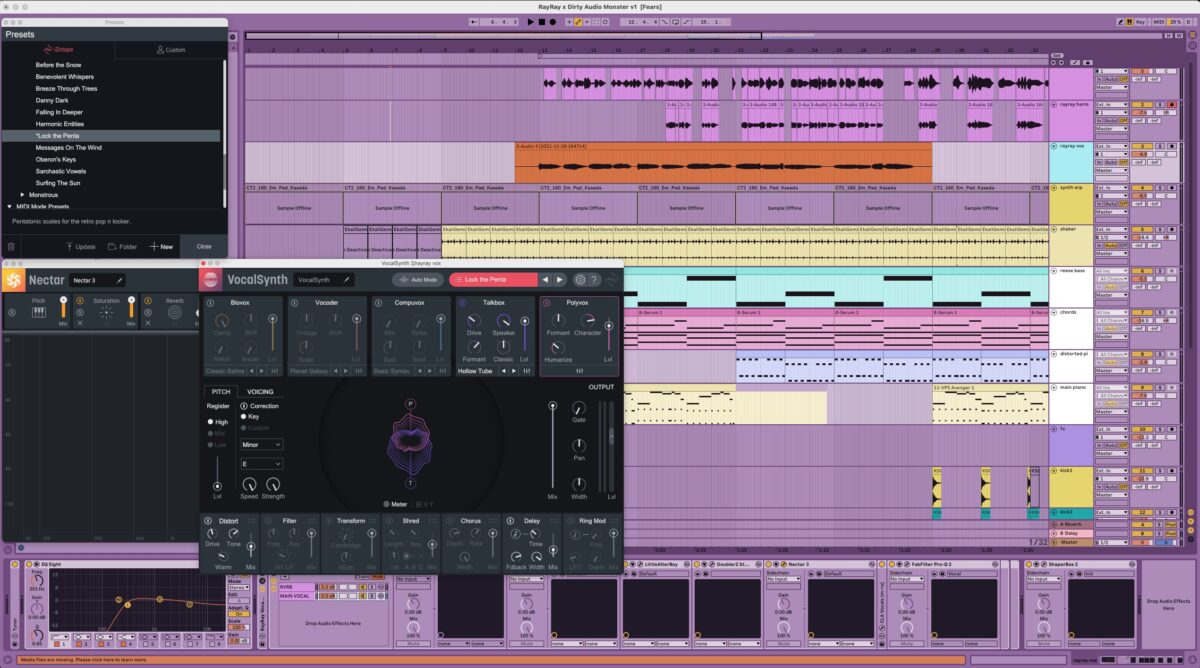Viewport: 1200px width, 668px height.
Task: Click the Nectar logo icon
Action: coord(14,280)
